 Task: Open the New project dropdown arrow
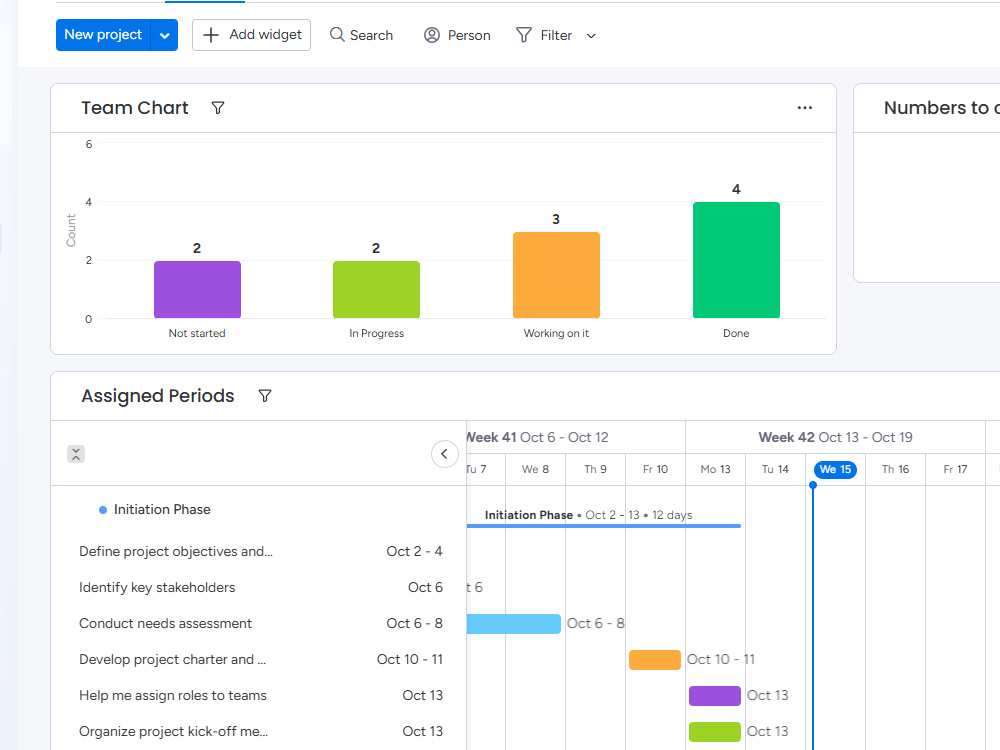coord(165,35)
